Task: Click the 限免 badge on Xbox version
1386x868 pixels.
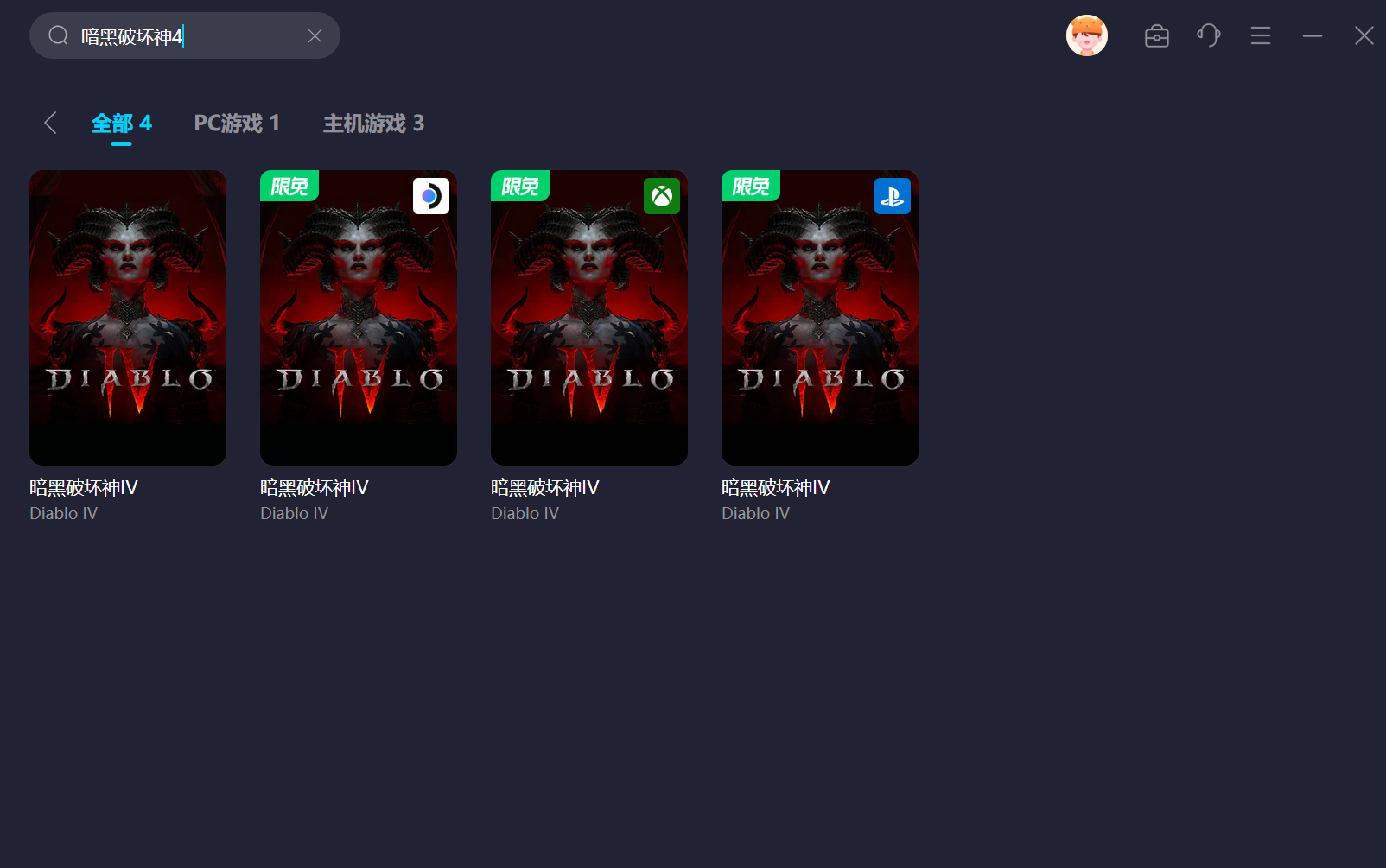Action: coord(519,186)
